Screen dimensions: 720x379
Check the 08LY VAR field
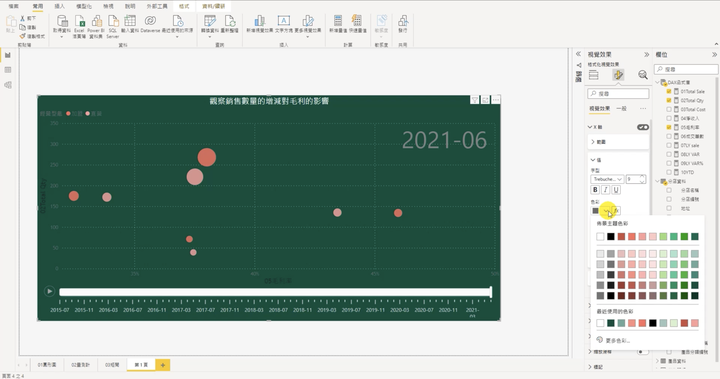click(x=669, y=154)
